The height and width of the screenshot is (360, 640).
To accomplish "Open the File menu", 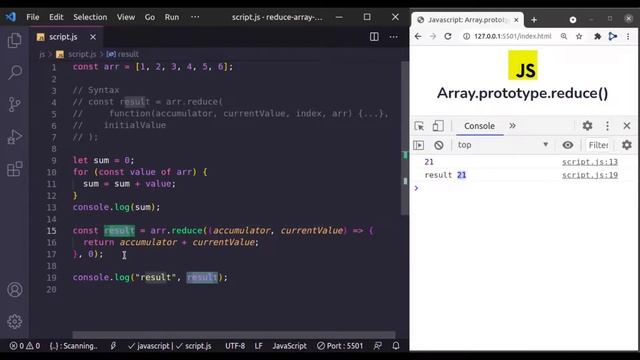I will coord(33,17).
